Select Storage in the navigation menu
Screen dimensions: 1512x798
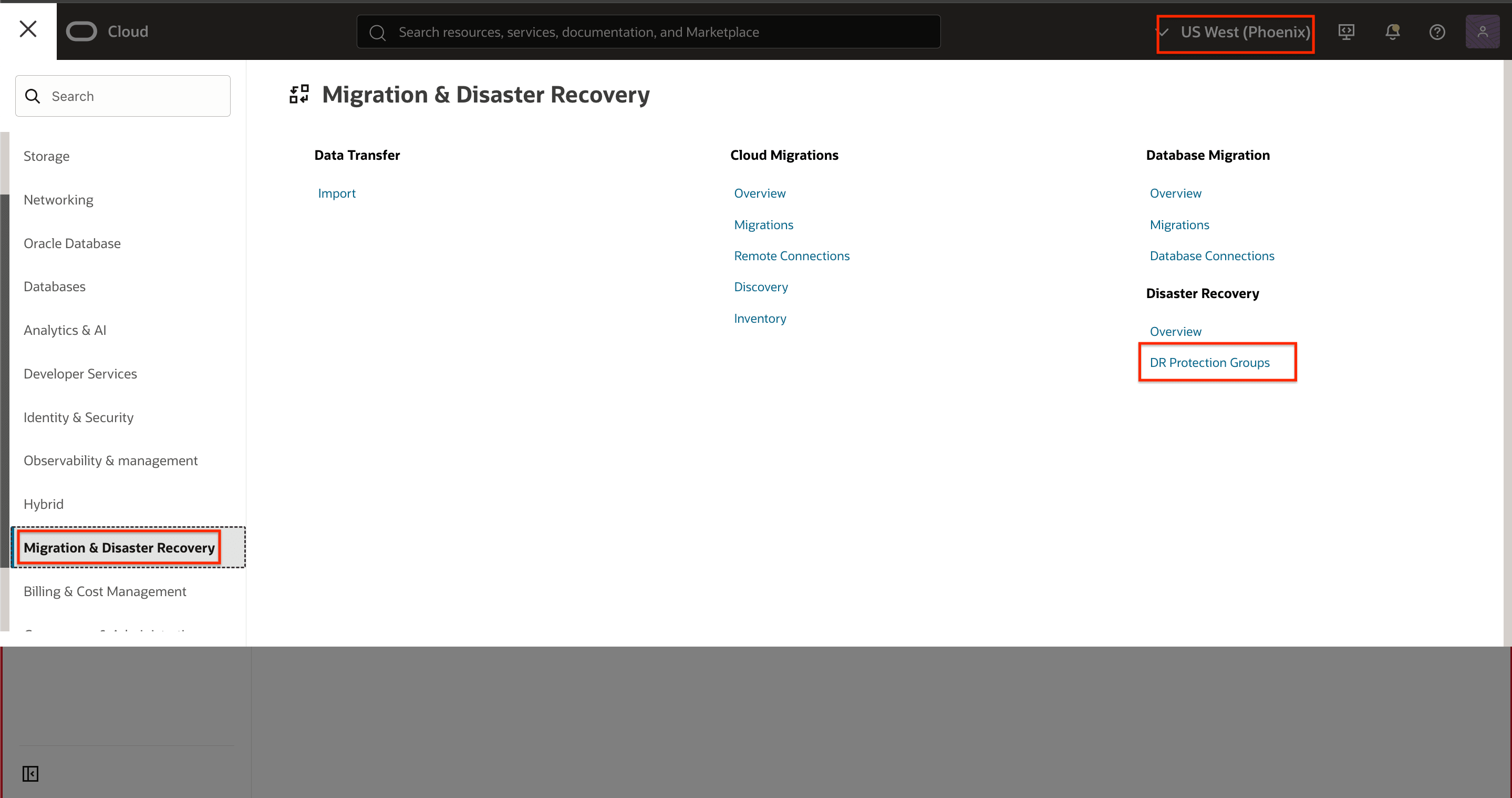[x=46, y=156]
